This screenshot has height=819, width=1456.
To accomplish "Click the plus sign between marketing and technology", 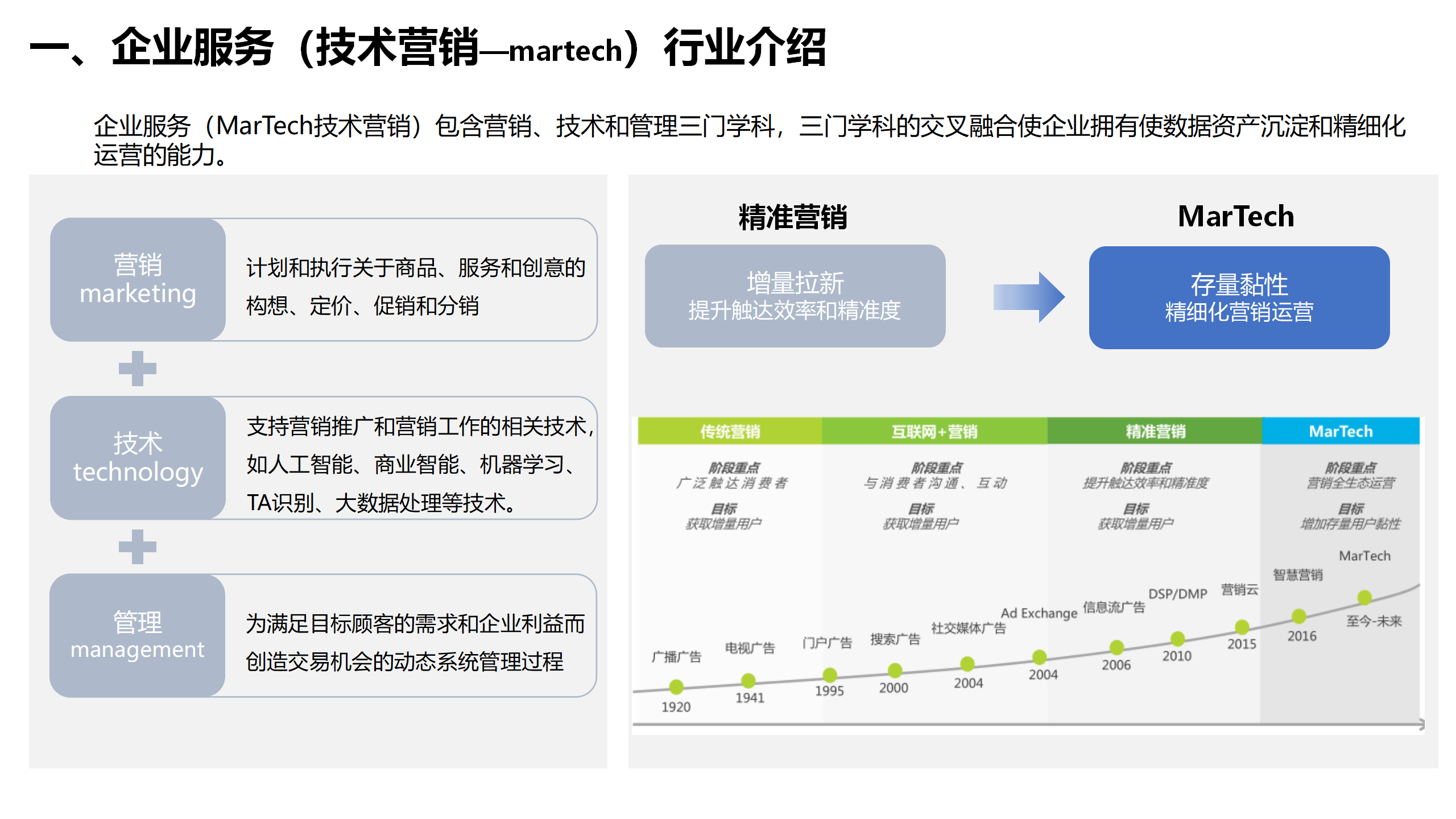I will pos(138,370).
